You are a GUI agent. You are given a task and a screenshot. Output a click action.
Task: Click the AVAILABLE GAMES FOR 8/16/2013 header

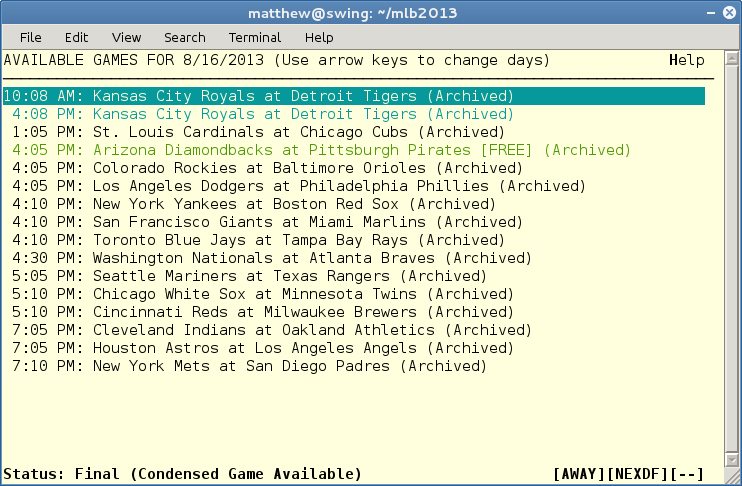click(x=276, y=60)
